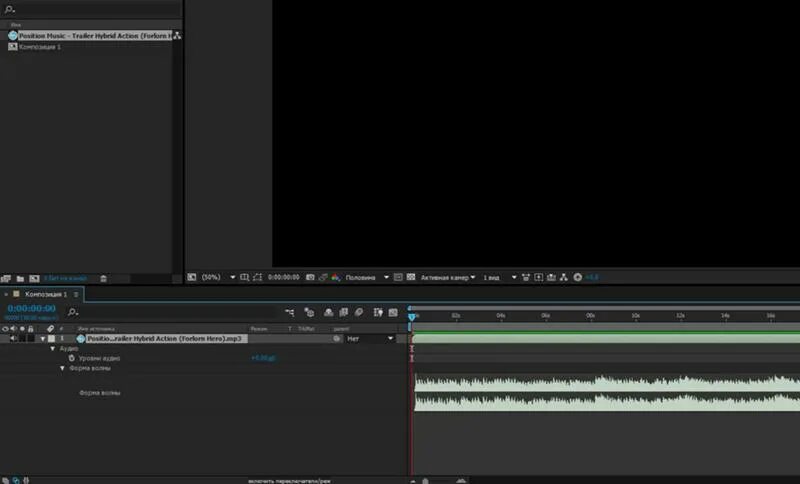Screen dimensions: 800x484
Task: Open the 1 вид view layout dropdown
Action: click(x=499, y=277)
